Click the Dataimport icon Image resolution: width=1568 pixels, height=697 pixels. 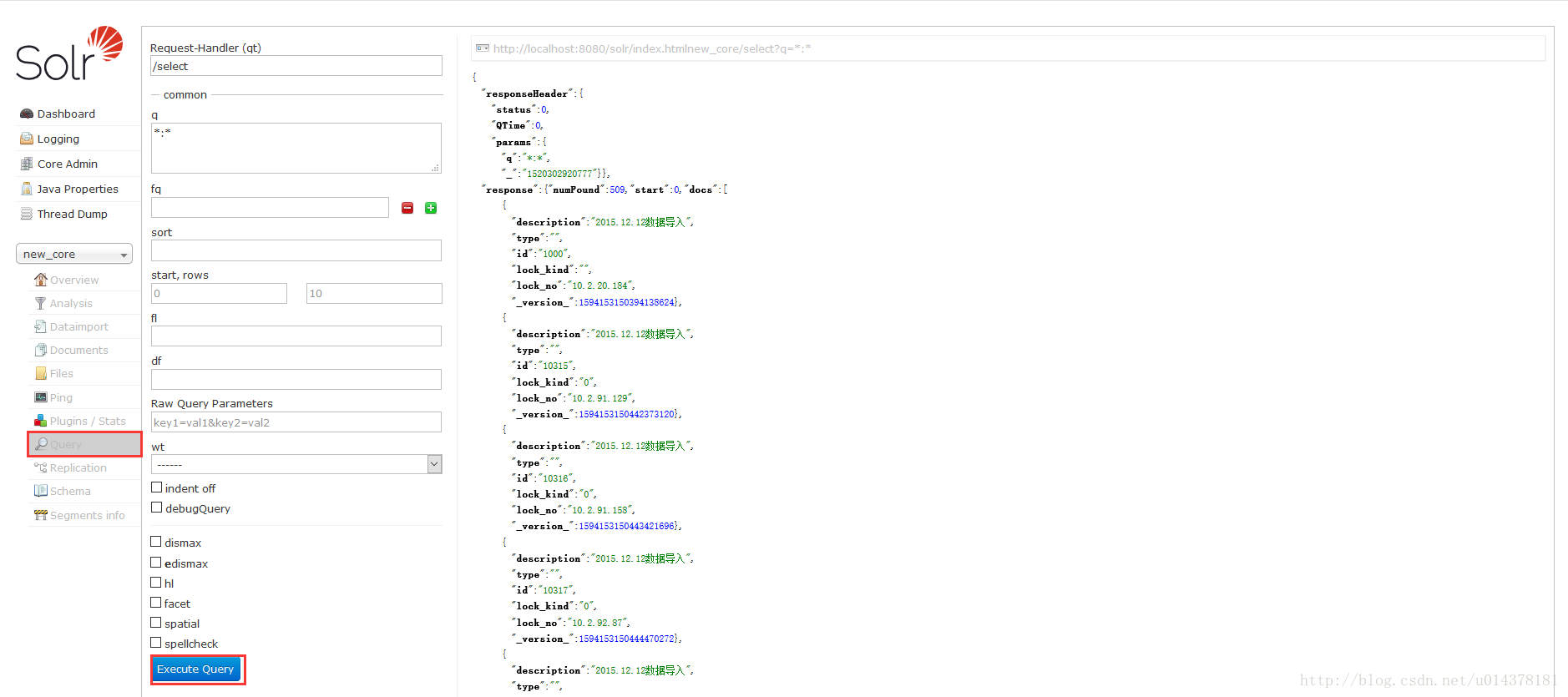(x=40, y=326)
